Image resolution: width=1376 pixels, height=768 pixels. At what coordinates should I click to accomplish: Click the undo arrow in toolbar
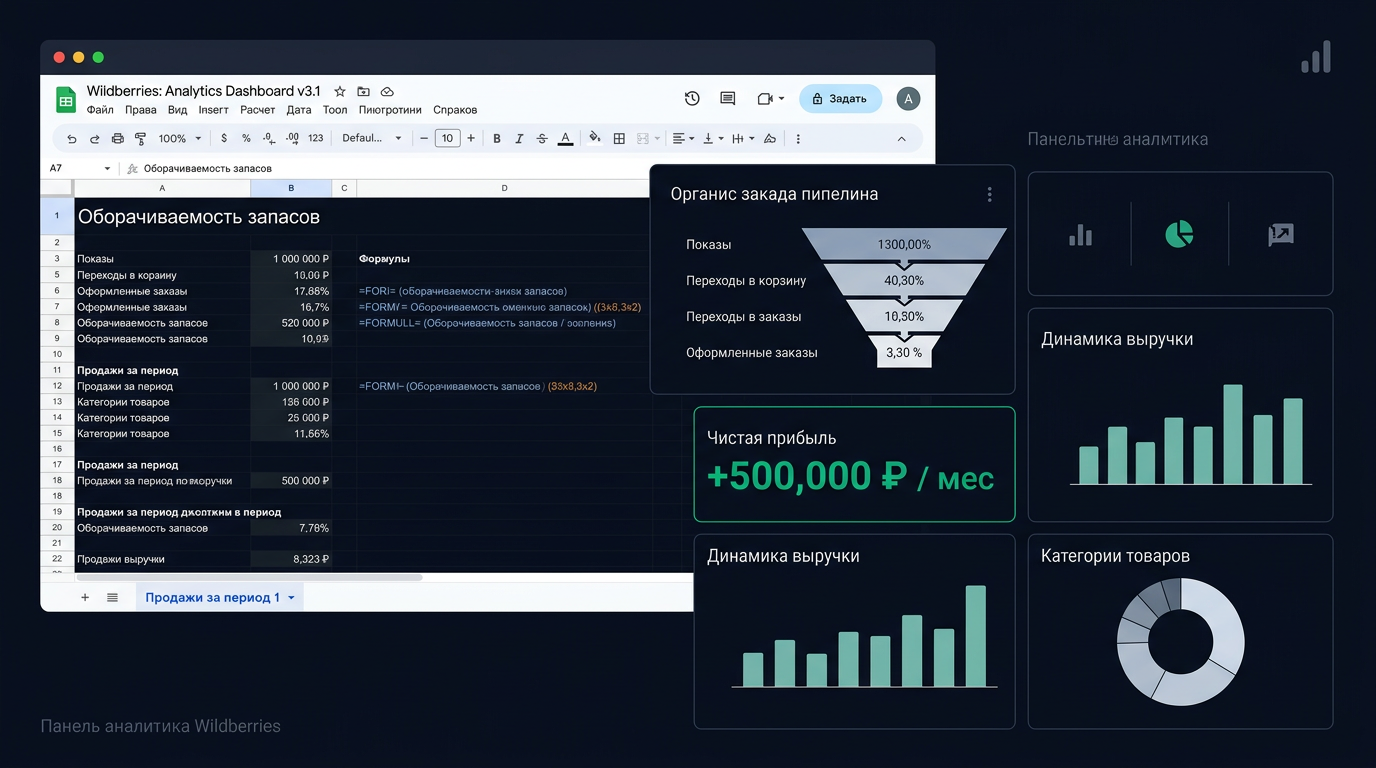coord(71,139)
